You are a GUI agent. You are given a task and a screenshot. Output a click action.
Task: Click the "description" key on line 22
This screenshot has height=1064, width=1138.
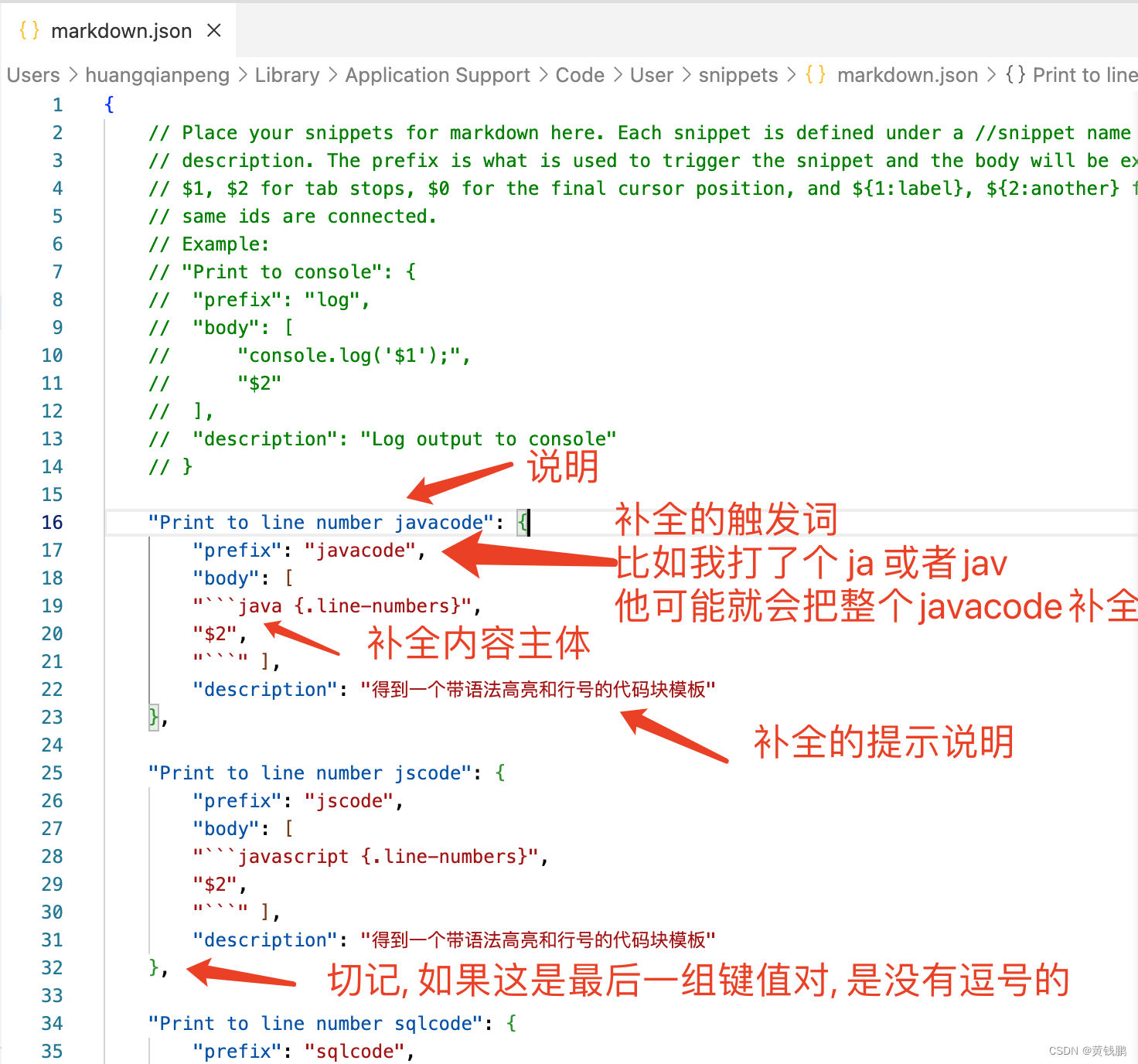coord(264,689)
